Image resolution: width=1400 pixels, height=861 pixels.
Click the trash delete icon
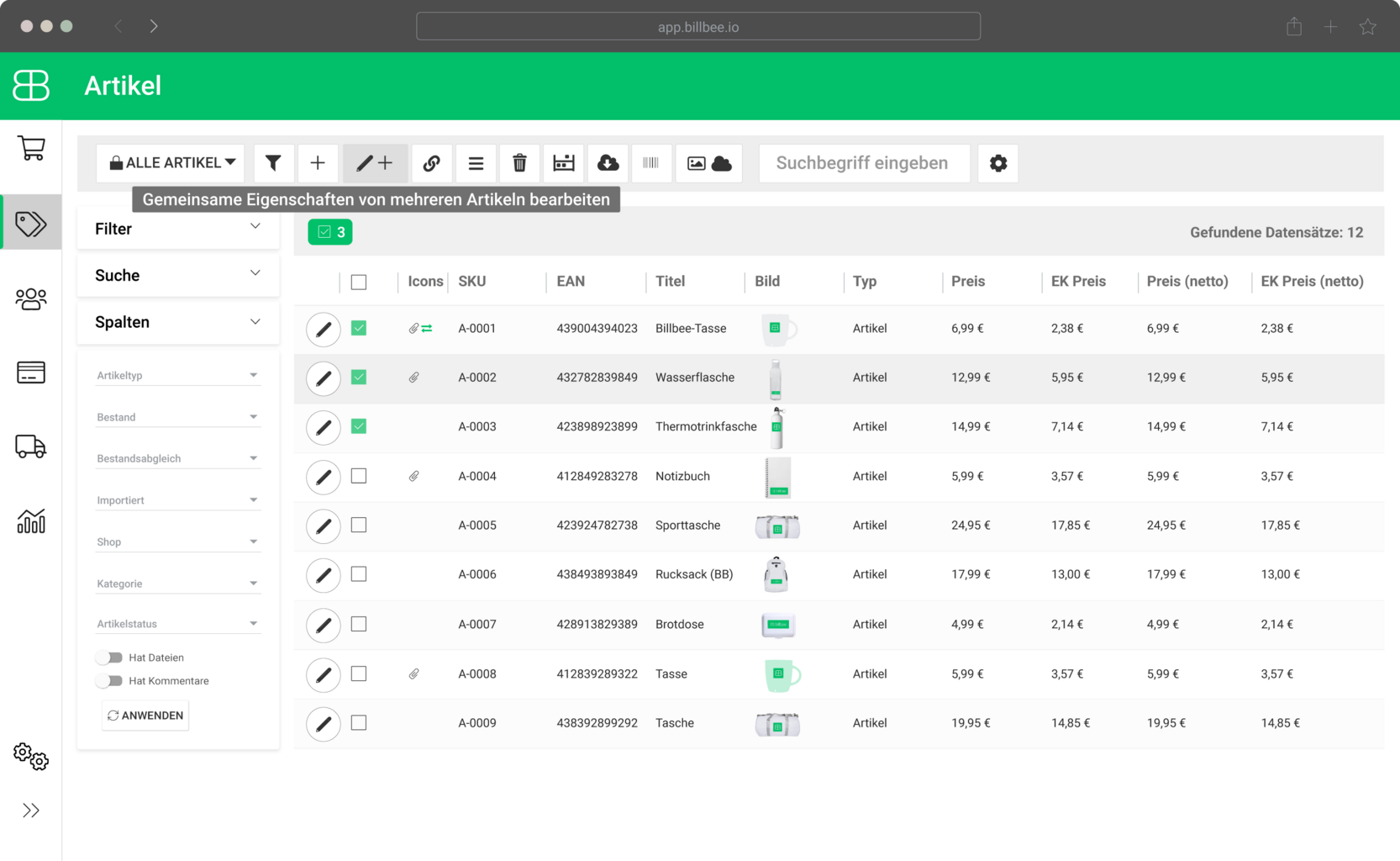519,163
